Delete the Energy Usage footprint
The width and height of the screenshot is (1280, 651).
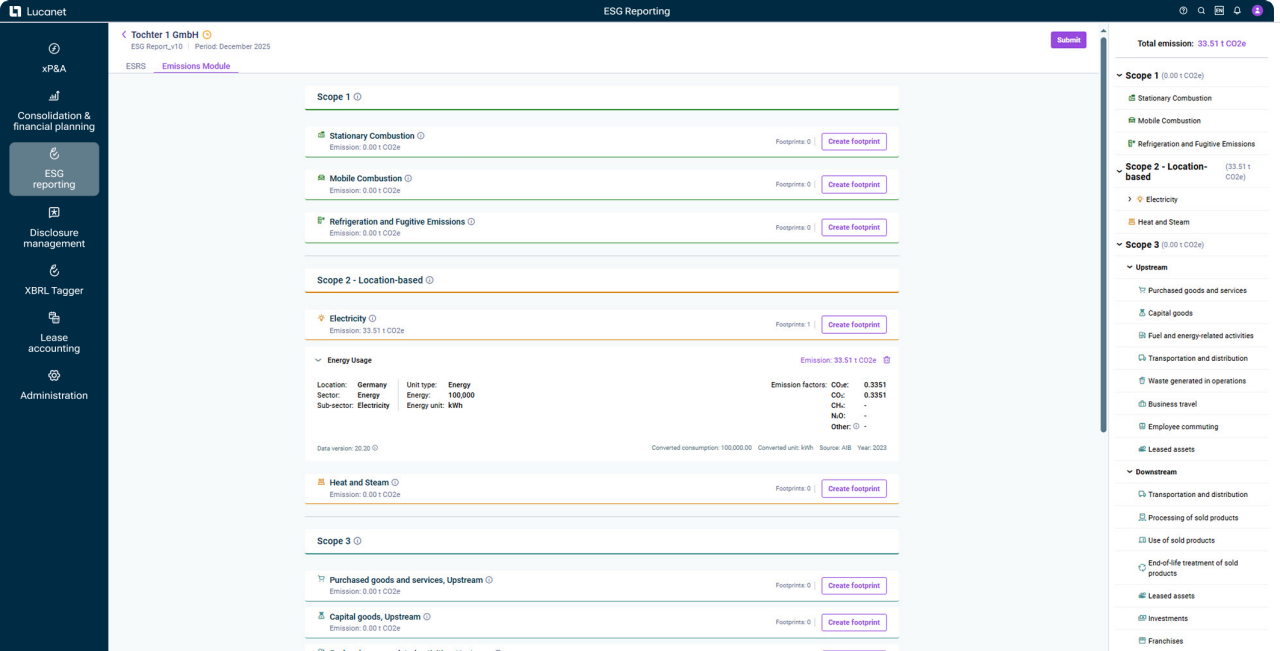click(x=886, y=360)
